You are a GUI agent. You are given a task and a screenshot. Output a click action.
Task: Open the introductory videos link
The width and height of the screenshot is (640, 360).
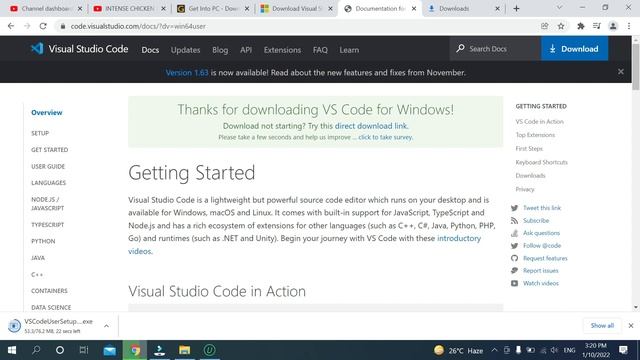[304, 244]
